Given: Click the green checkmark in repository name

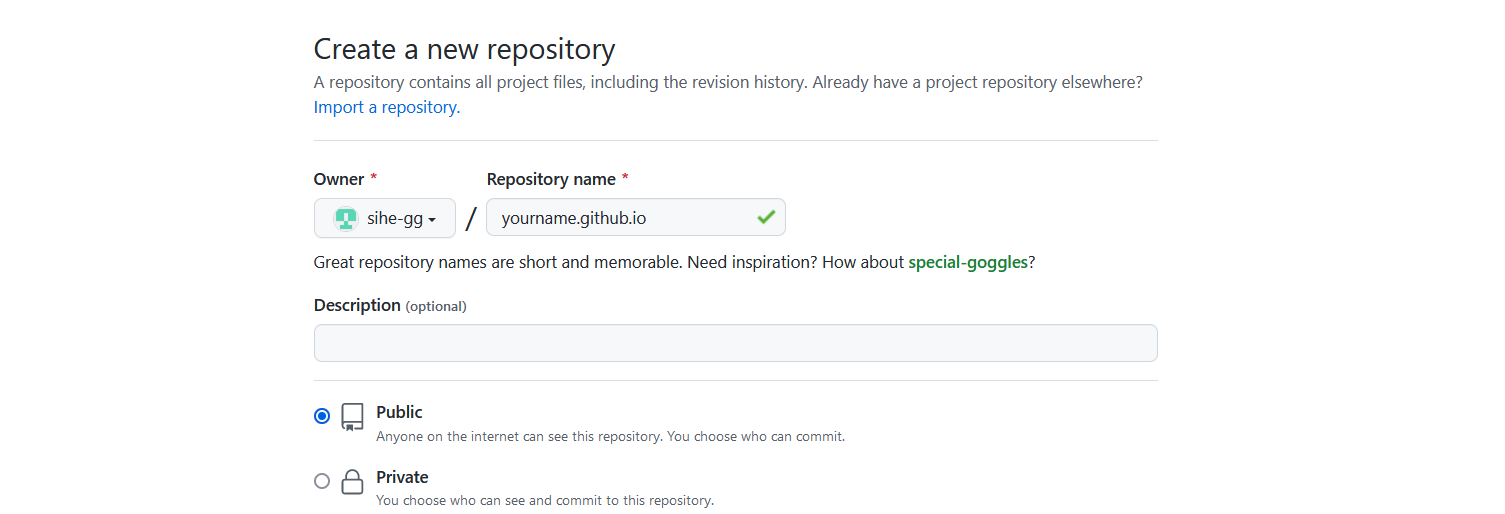Looking at the screenshot, I should click(766, 217).
